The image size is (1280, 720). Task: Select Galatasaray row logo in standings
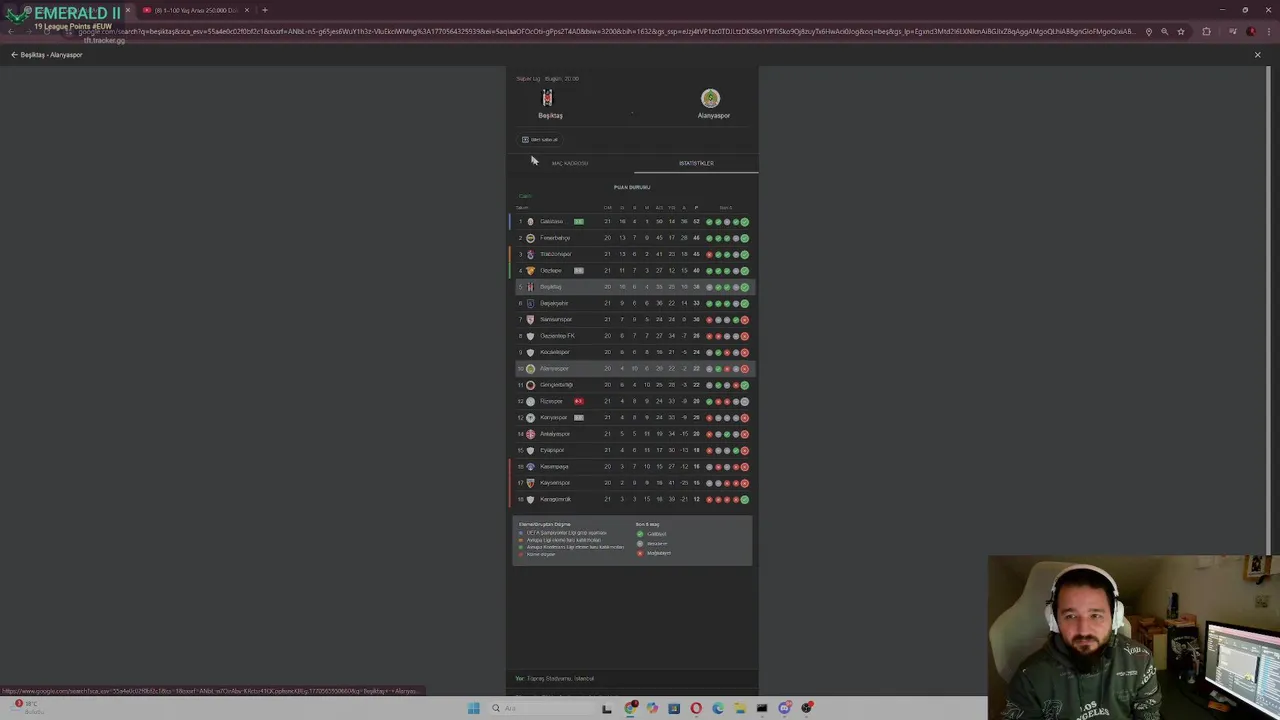pyautogui.click(x=530, y=221)
